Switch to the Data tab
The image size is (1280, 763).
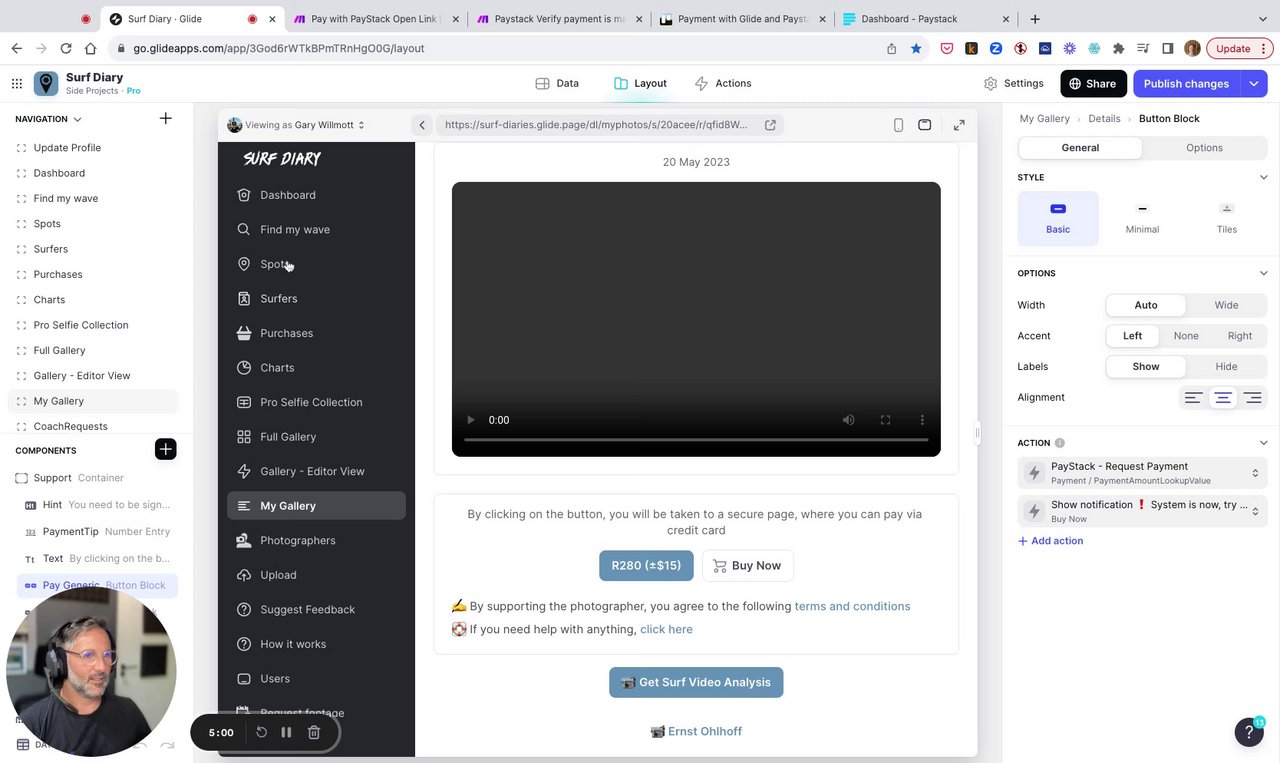coord(557,84)
